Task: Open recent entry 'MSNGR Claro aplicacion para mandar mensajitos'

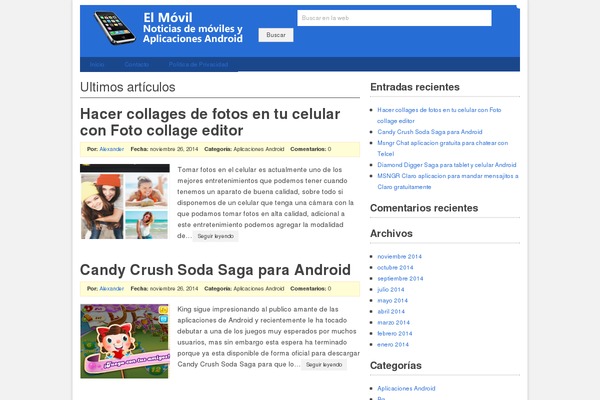Action: [x=448, y=181]
